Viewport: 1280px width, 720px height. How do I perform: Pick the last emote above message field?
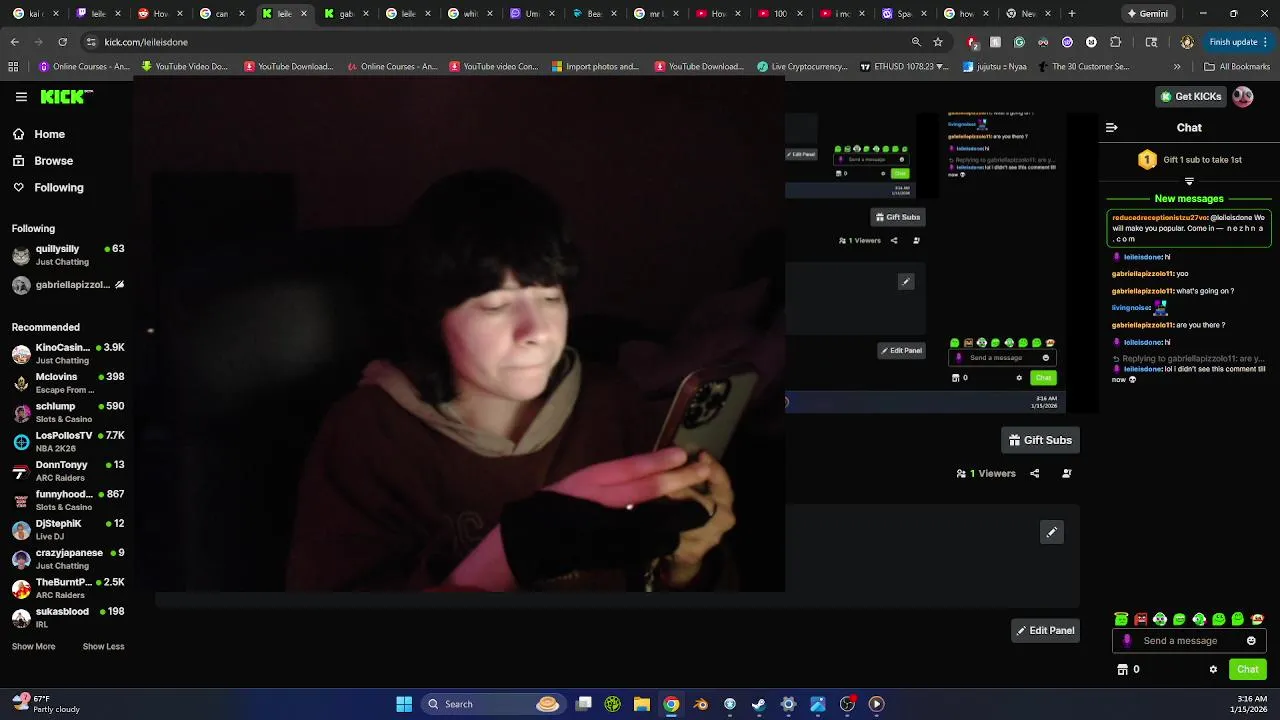[x=1257, y=620]
